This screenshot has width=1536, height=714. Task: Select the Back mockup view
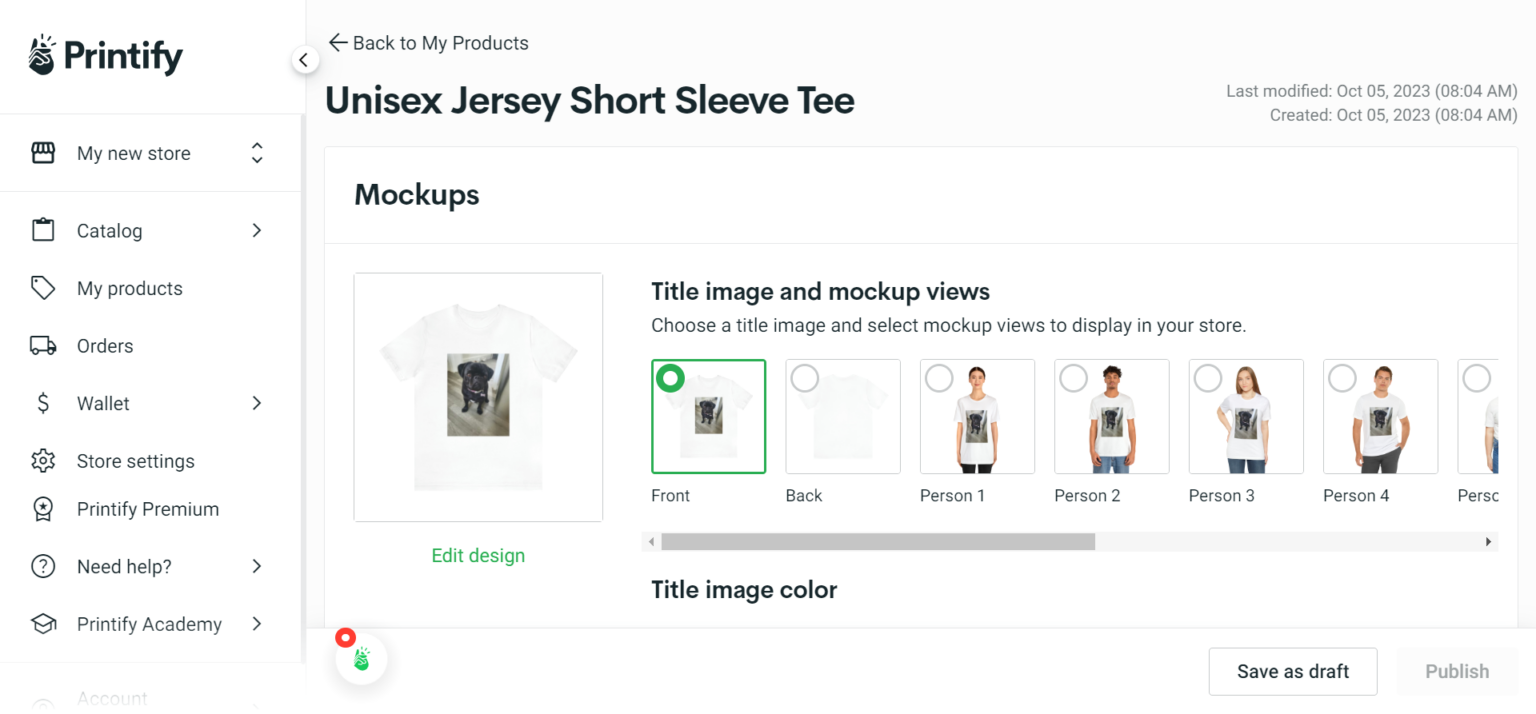(804, 378)
